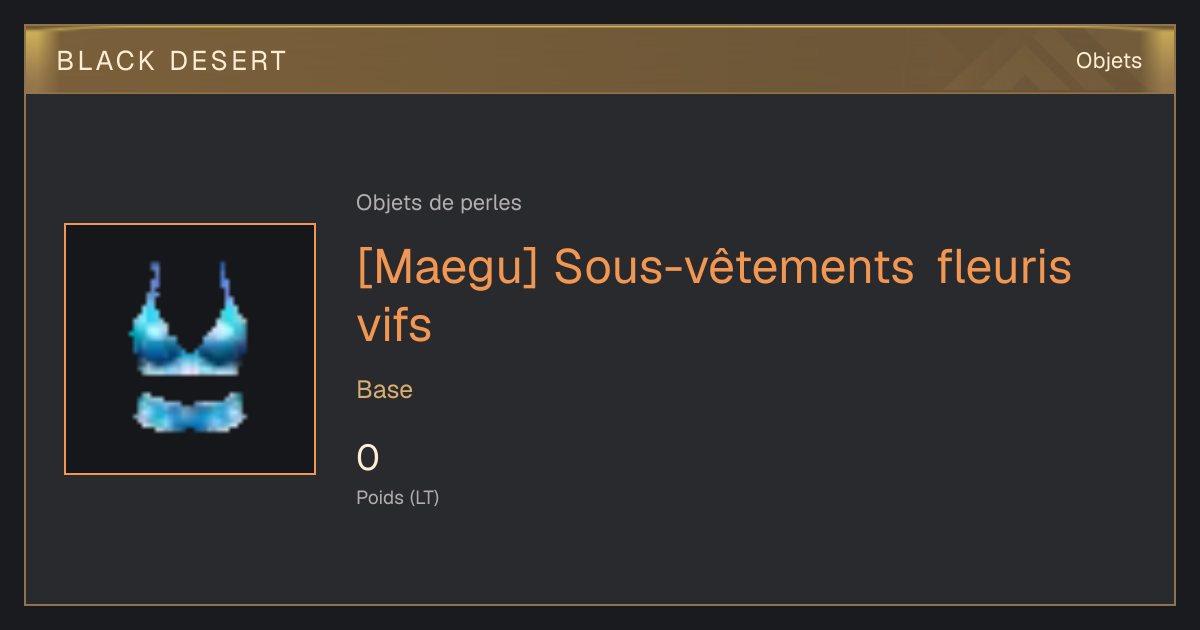Click the word Sous-vêtements in title
This screenshot has width=1200, height=630.
(735, 267)
